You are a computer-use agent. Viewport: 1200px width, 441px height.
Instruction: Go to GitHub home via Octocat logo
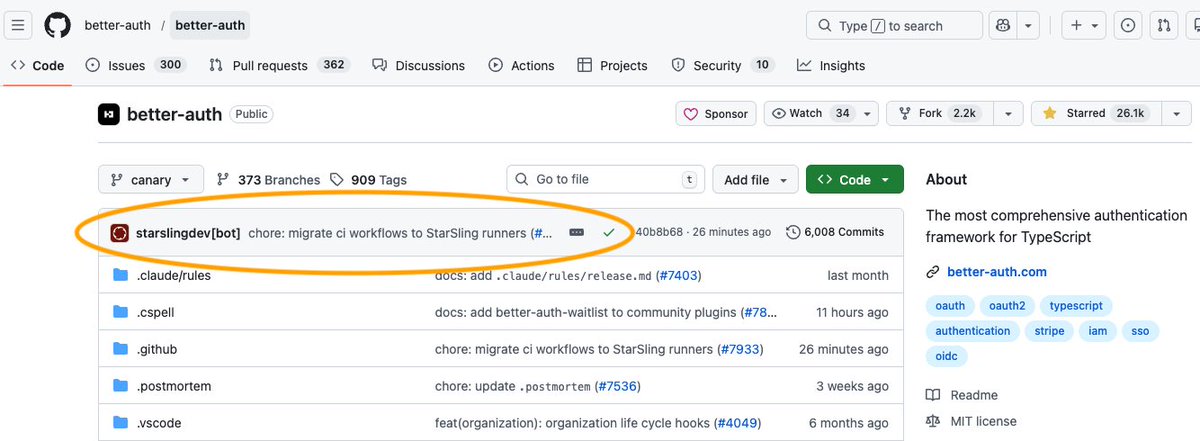[58, 25]
